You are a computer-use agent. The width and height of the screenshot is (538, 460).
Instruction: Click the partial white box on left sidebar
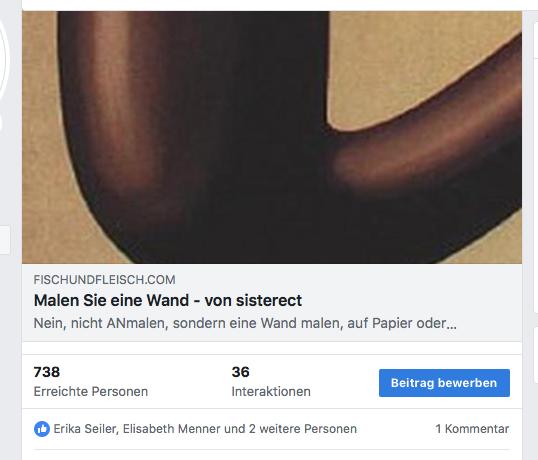click(4, 240)
